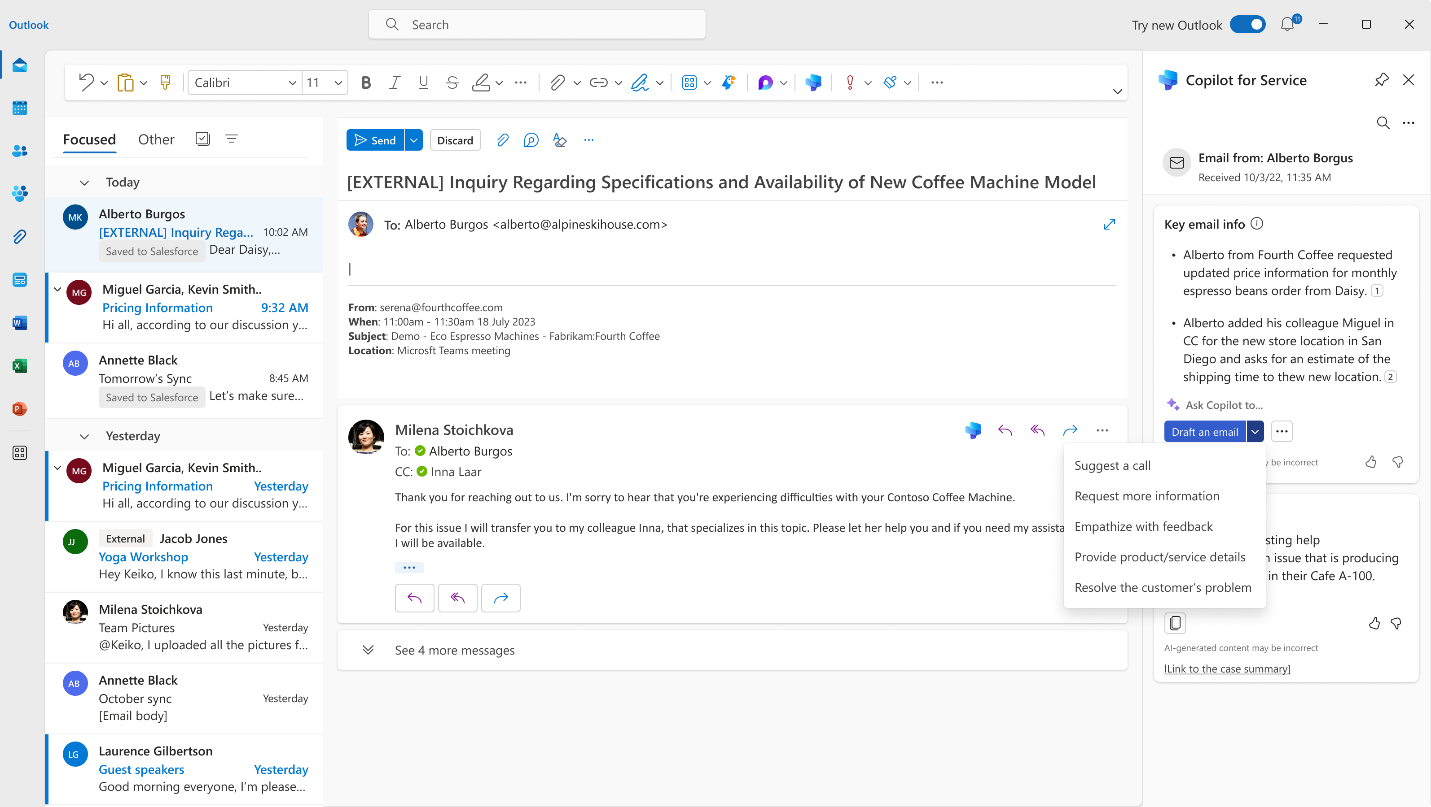Open the People view in the sidebar
The image size is (1431, 807).
(x=19, y=151)
